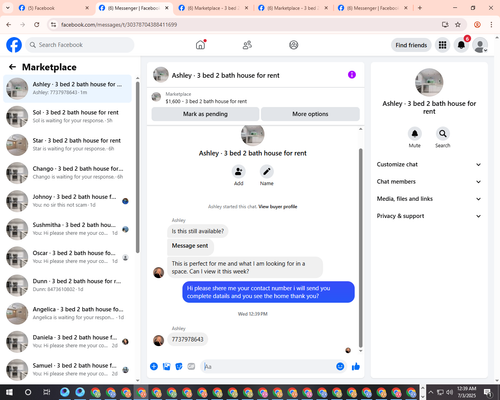The height and width of the screenshot is (400, 500).
Task: Click the Search Facebook input field
Action: 80,45
